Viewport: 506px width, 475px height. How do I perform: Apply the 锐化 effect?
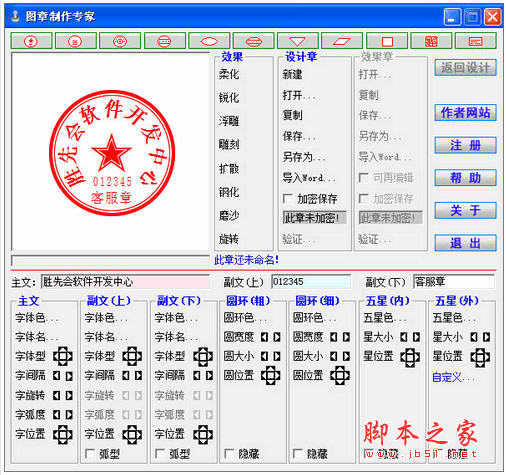[229, 98]
